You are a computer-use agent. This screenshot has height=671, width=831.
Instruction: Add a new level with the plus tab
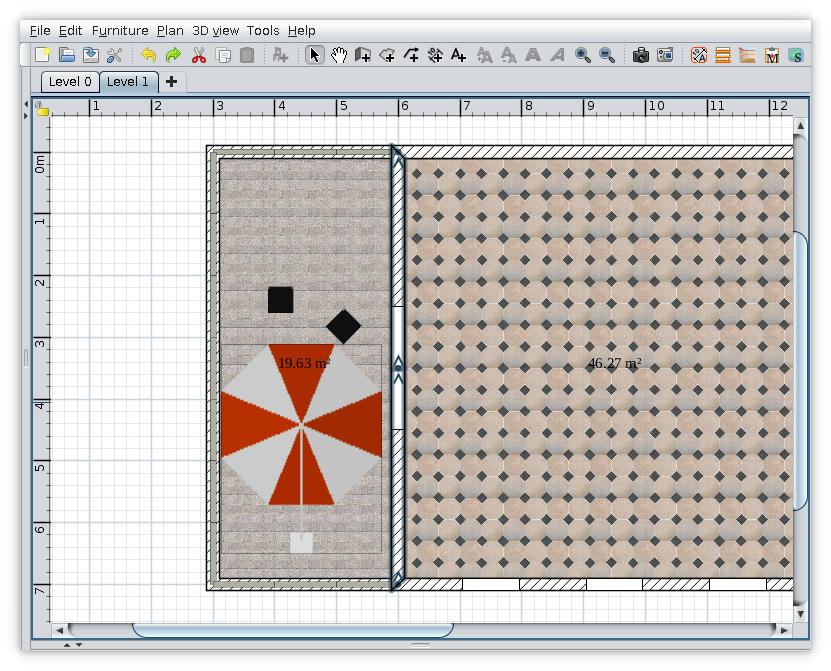click(171, 82)
